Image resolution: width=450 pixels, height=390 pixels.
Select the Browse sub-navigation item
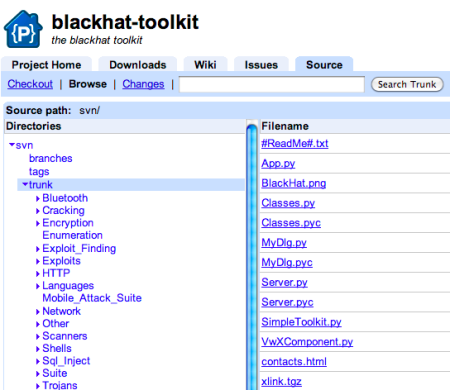click(x=88, y=84)
